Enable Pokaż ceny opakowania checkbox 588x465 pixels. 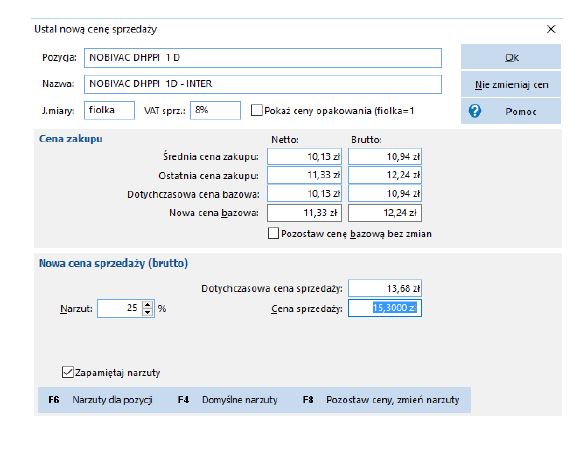pyautogui.click(x=256, y=110)
